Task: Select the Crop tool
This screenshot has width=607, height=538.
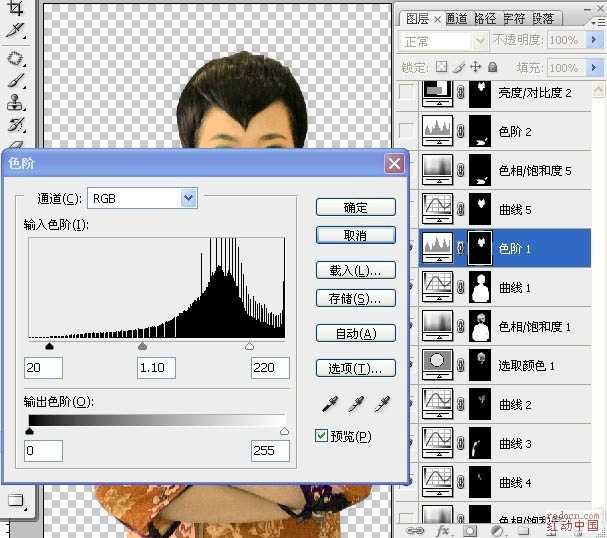Action: (x=15, y=8)
